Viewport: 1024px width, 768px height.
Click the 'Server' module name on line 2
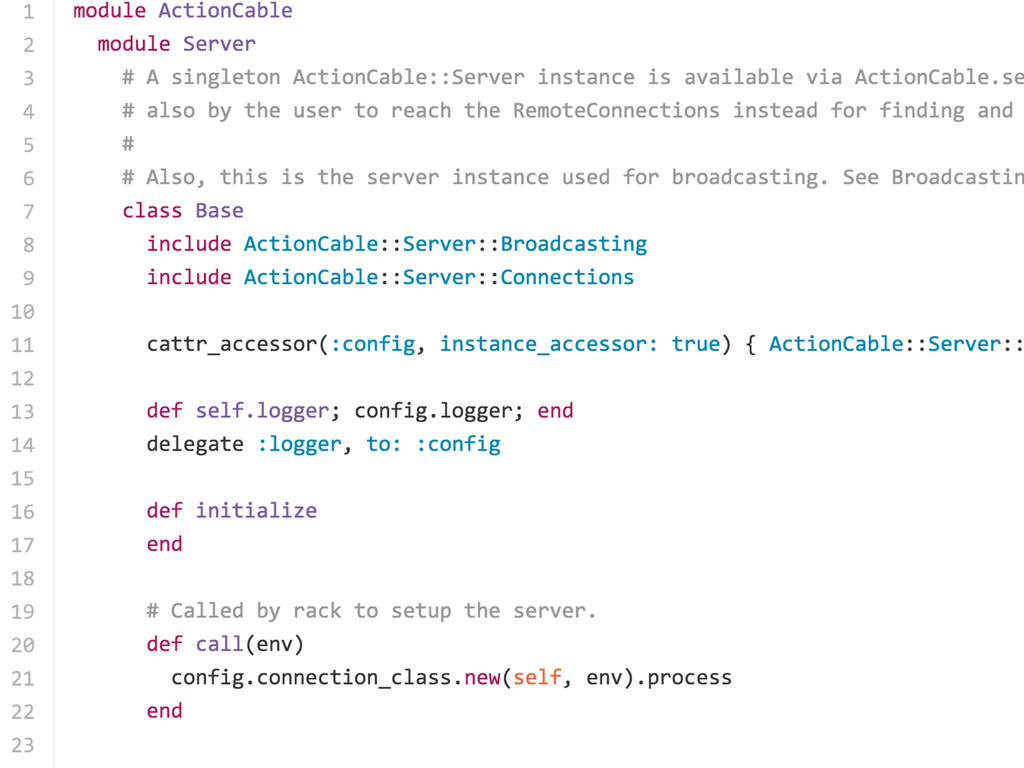(x=219, y=44)
